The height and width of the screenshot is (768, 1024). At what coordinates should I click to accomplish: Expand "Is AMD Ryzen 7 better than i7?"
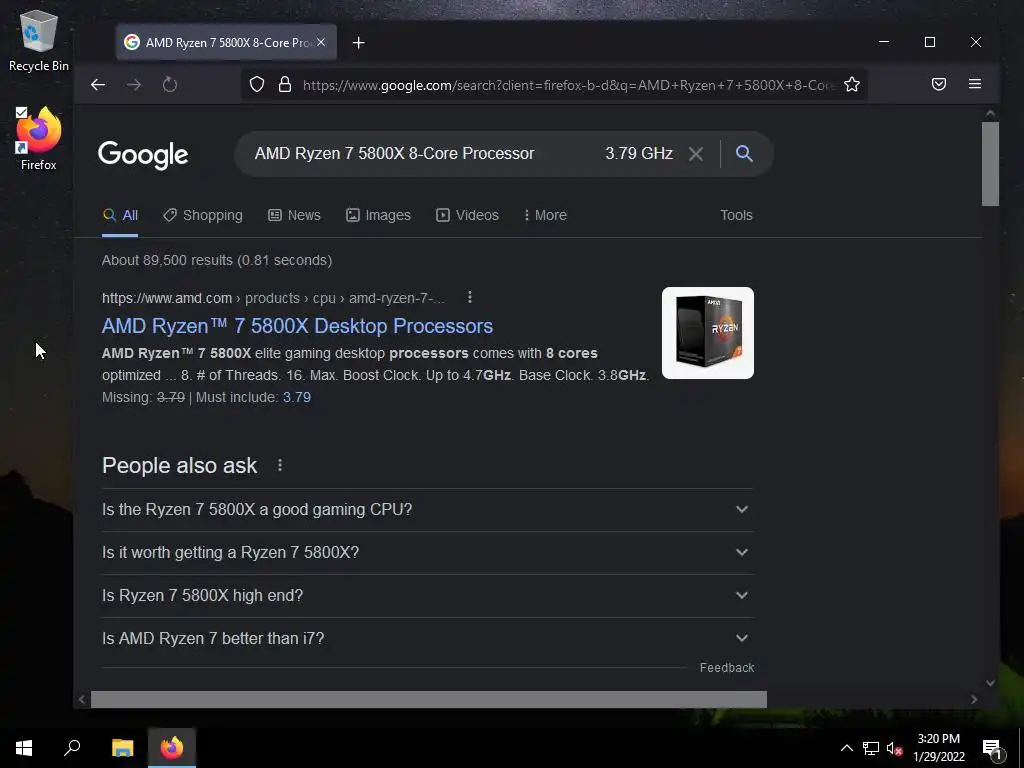(x=428, y=639)
